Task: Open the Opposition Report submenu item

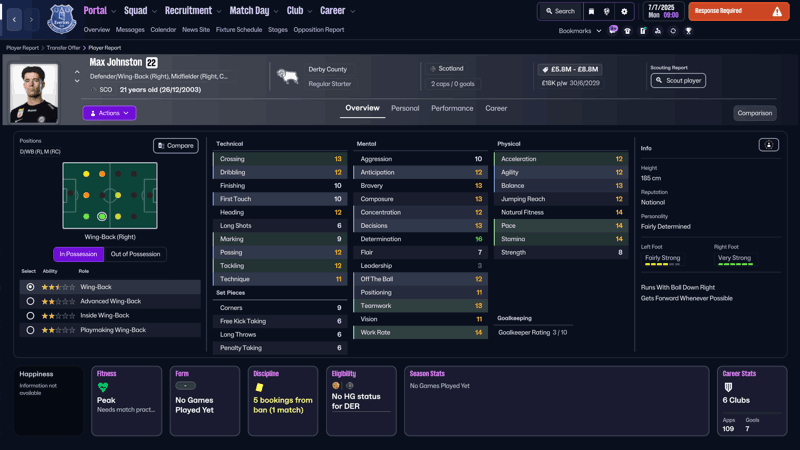Action: (319, 30)
